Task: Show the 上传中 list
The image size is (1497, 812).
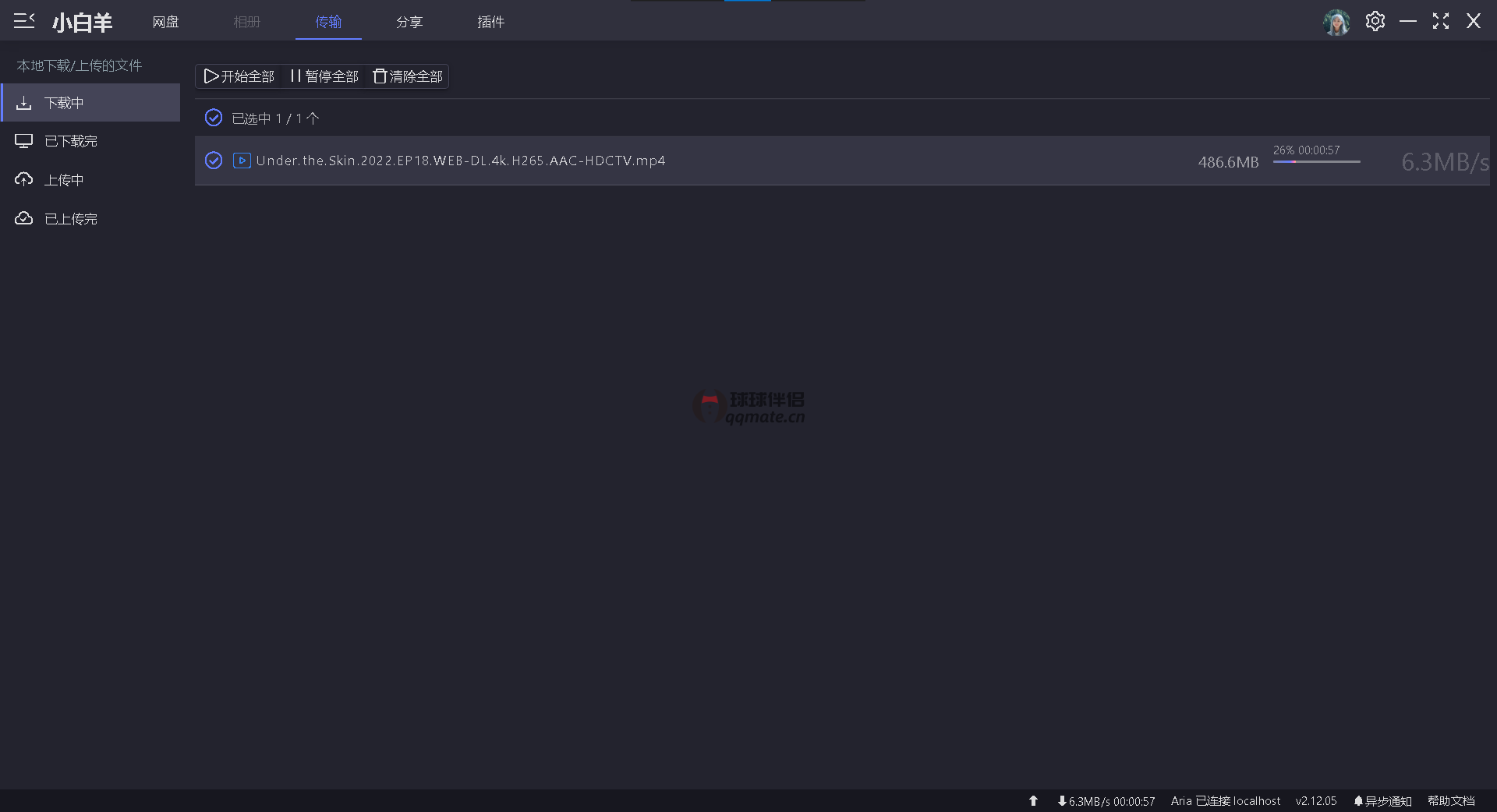Action: [63, 180]
